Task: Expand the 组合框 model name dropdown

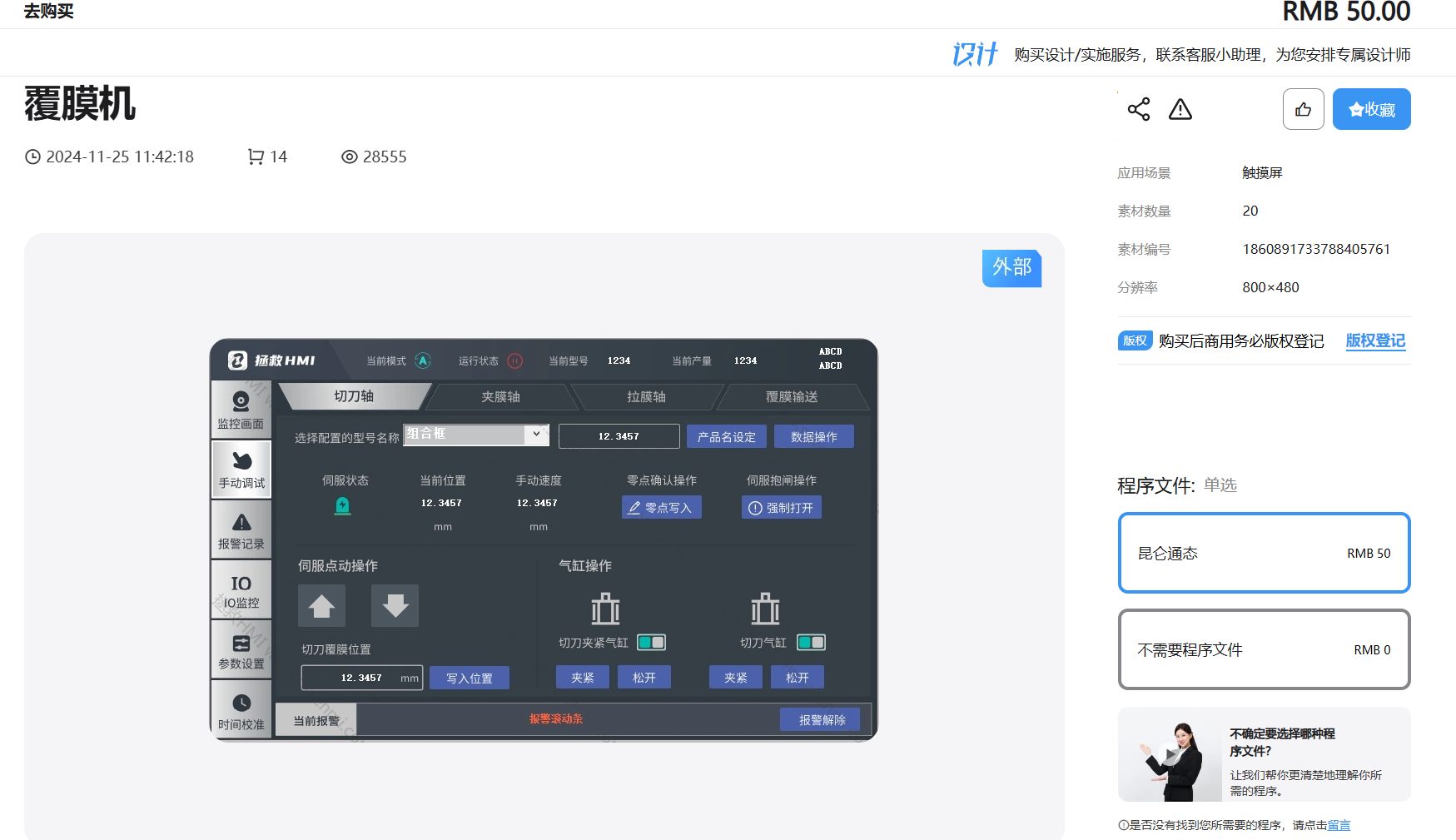Action: (x=536, y=434)
